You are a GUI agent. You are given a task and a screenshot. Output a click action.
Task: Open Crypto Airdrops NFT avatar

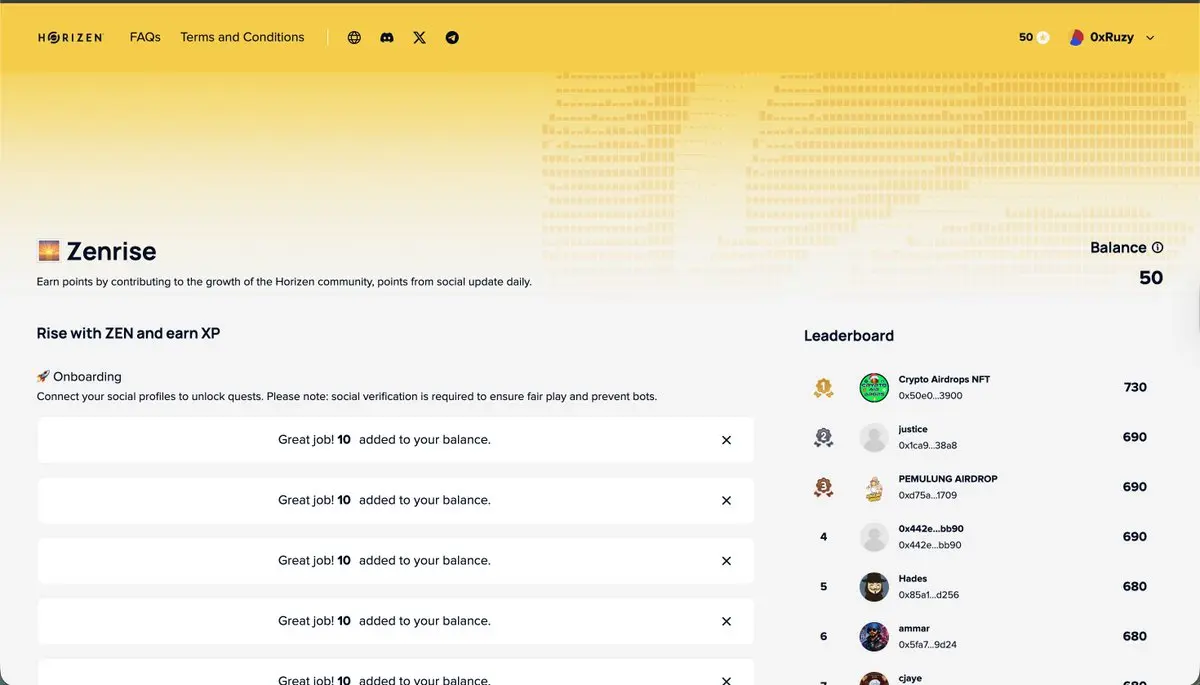tap(874, 388)
